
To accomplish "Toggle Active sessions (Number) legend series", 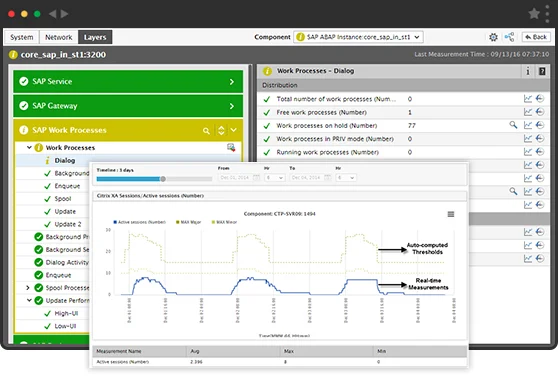I will click(x=140, y=222).
